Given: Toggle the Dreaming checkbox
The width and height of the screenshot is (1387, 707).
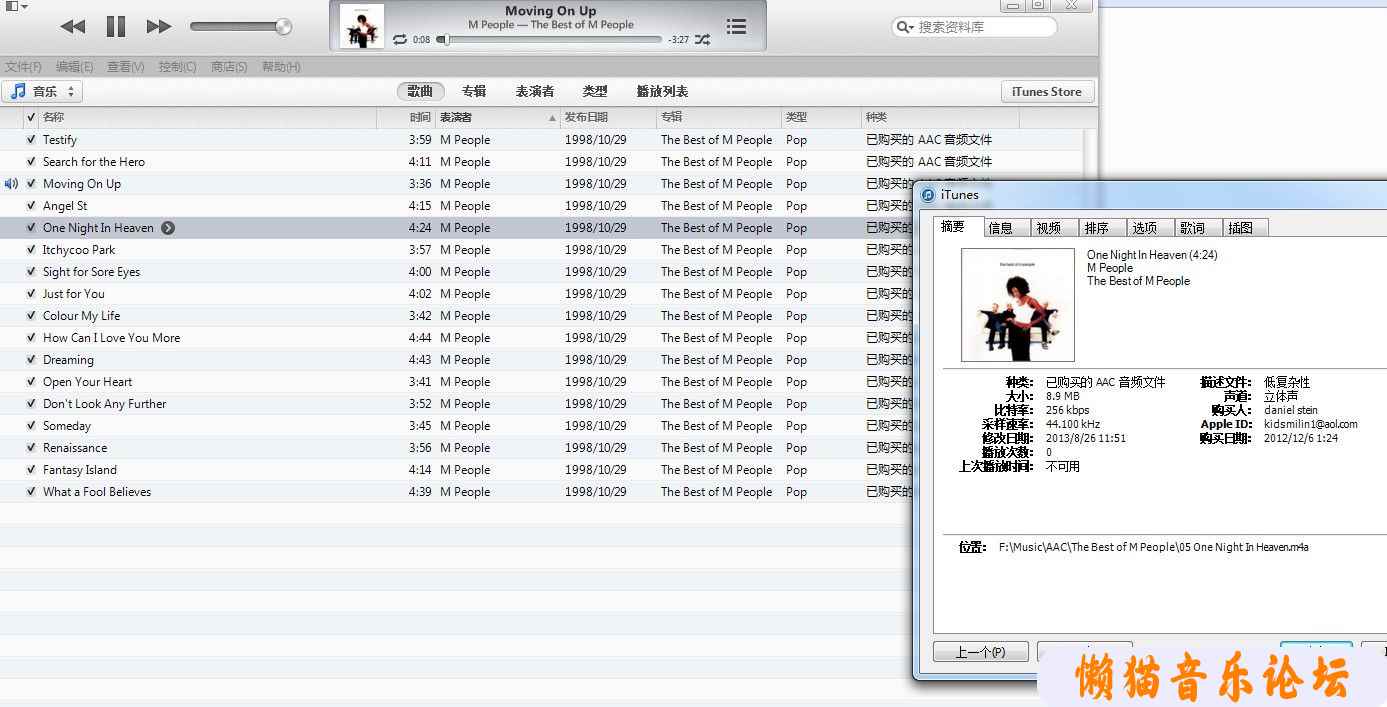Looking at the screenshot, I should pyautogui.click(x=31, y=360).
